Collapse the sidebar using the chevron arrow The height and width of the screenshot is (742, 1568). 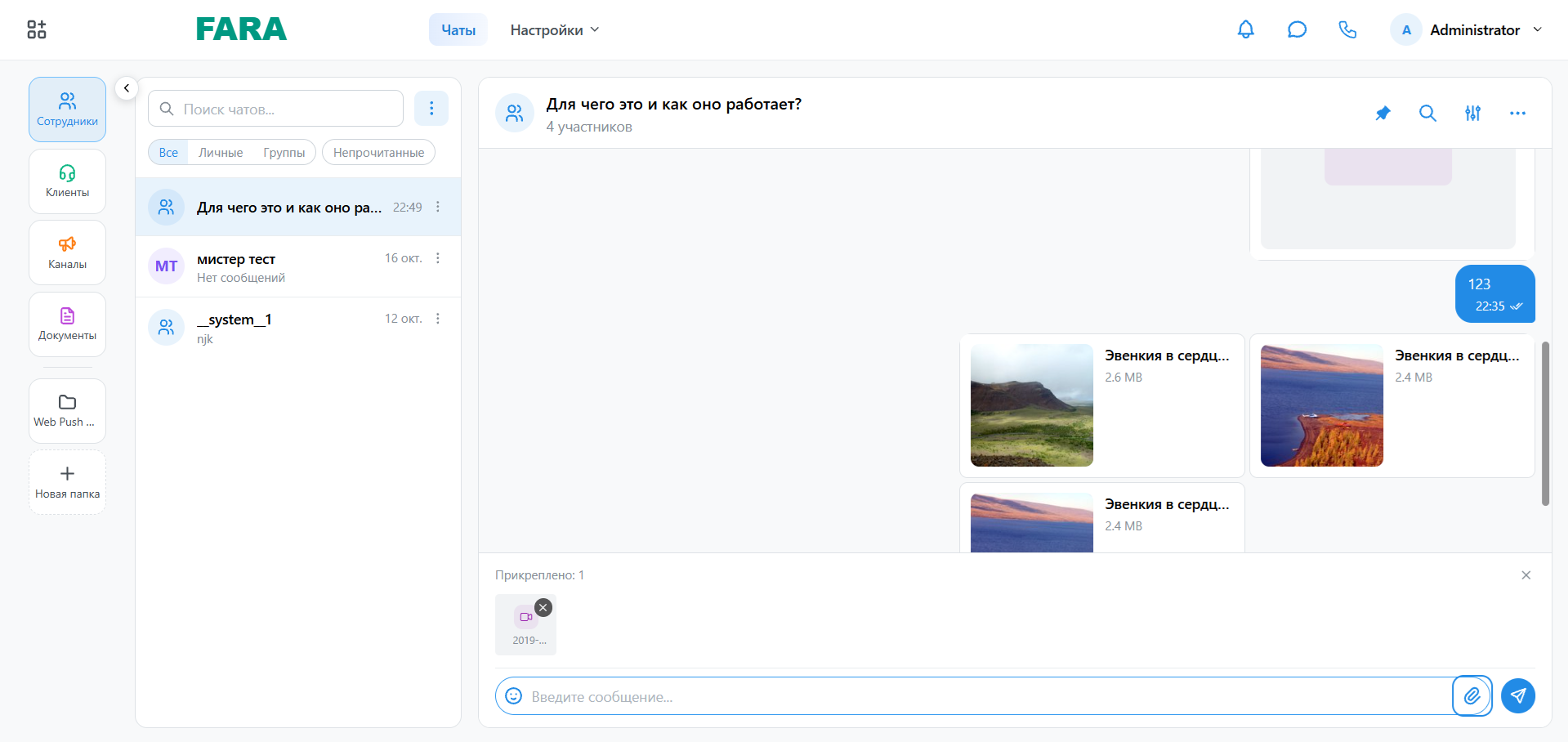pyautogui.click(x=127, y=87)
